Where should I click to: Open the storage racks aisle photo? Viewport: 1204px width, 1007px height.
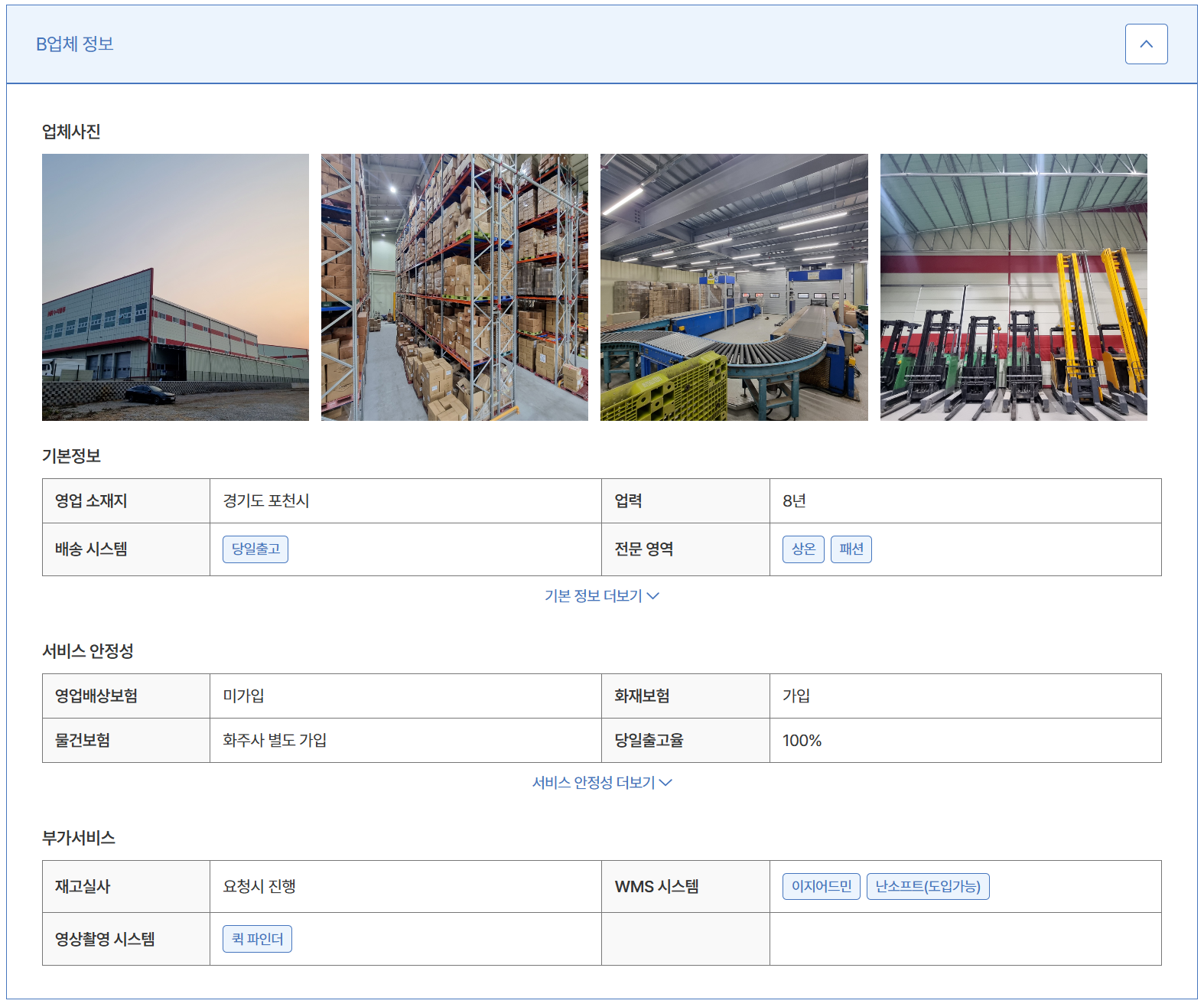[x=454, y=287]
